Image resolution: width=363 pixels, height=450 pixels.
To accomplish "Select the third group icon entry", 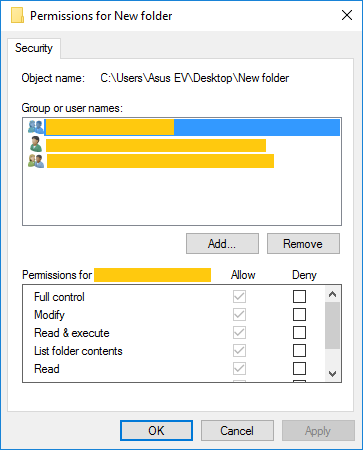I will pos(36,161).
